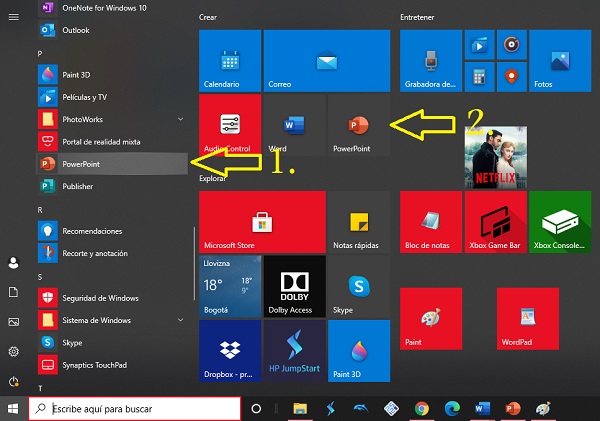Open the user account icon

(14, 263)
